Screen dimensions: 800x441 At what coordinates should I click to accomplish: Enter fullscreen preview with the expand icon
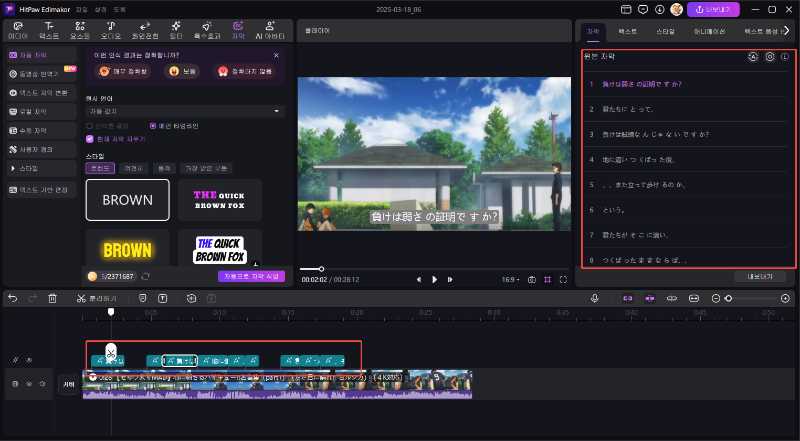(x=563, y=279)
